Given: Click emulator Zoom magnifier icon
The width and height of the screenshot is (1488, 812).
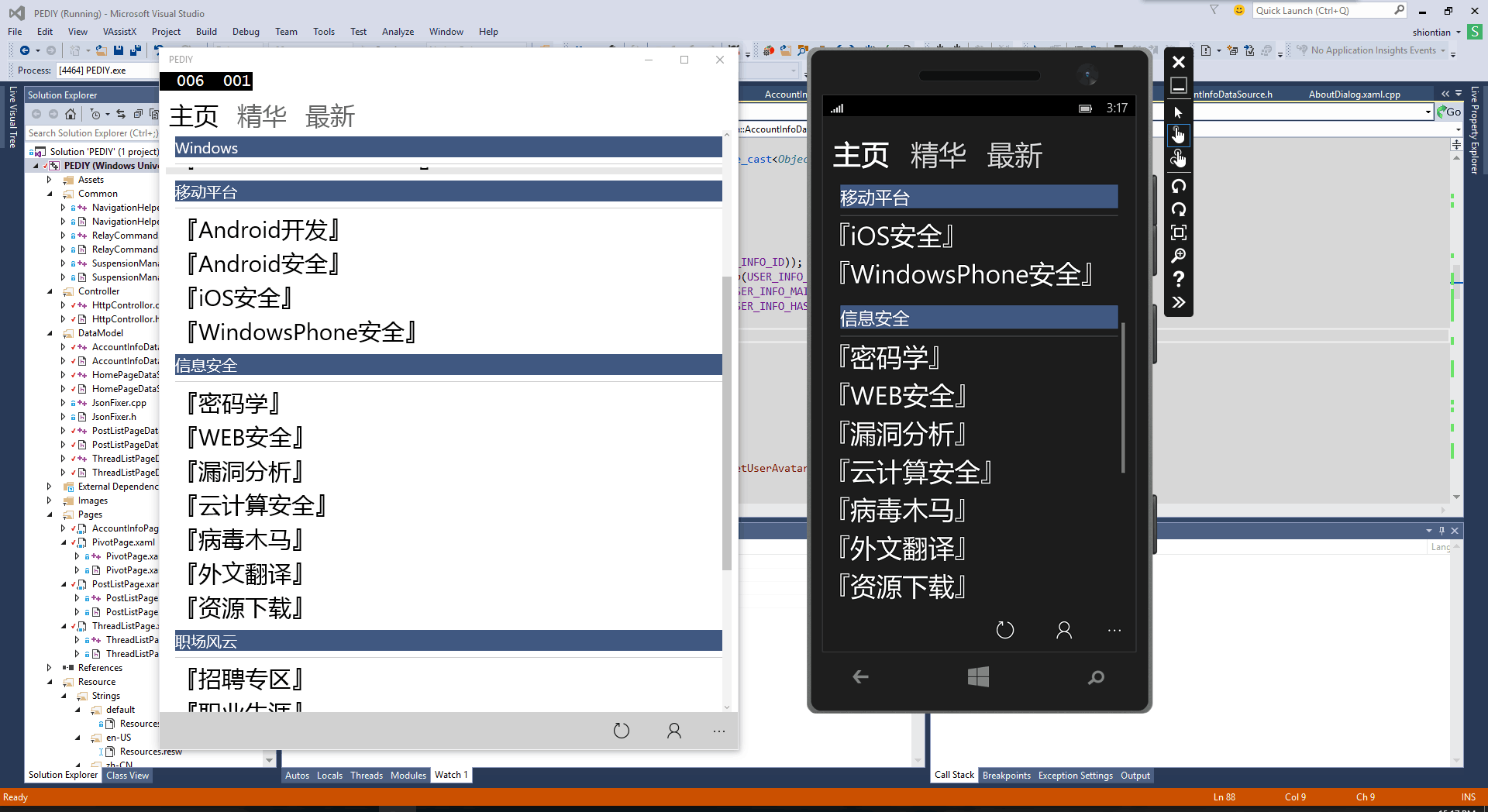Looking at the screenshot, I should coord(1179,256).
